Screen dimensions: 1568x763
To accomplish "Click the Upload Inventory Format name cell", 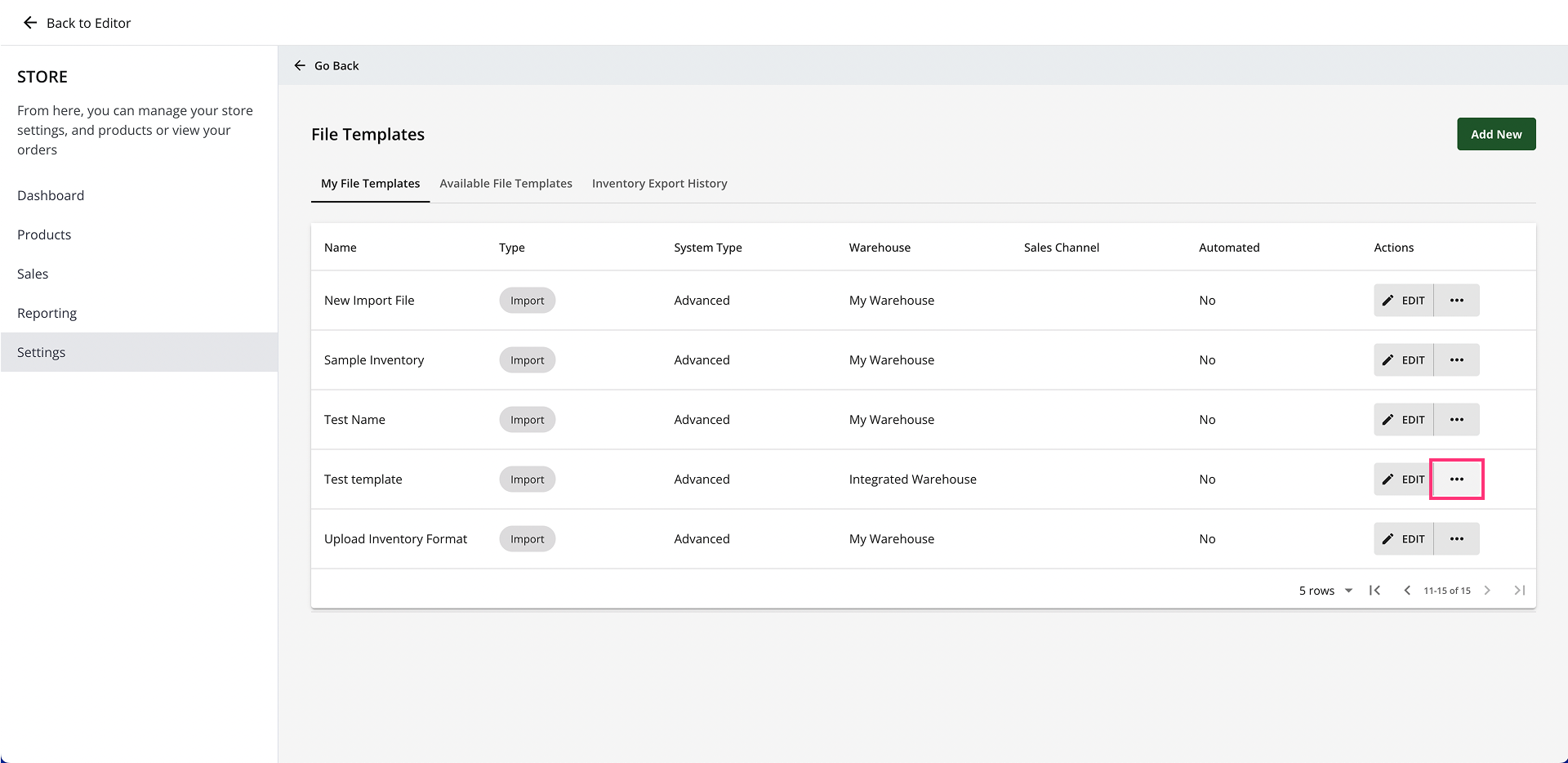I will point(396,539).
